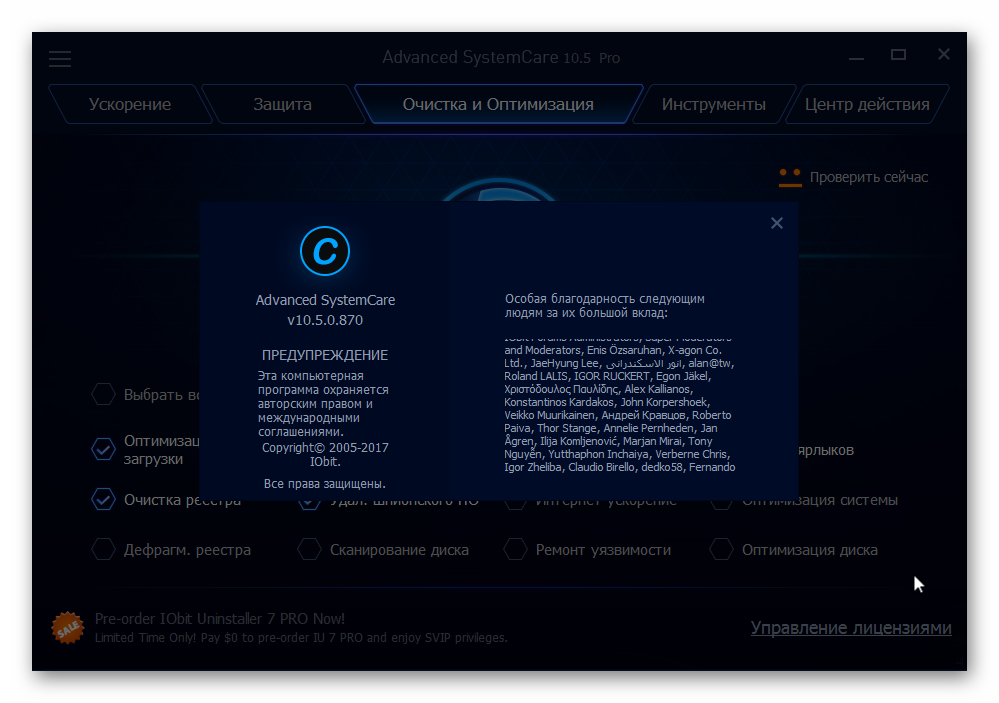
Task: Switch to the Ускорение tab
Action: [x=129, y=104]
